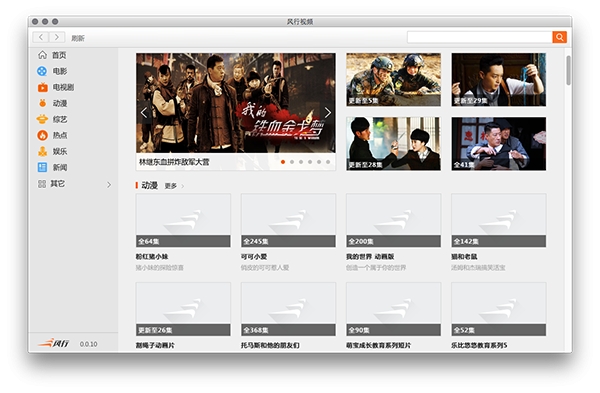Go back with the toolbar back arrow

point(41,37)
